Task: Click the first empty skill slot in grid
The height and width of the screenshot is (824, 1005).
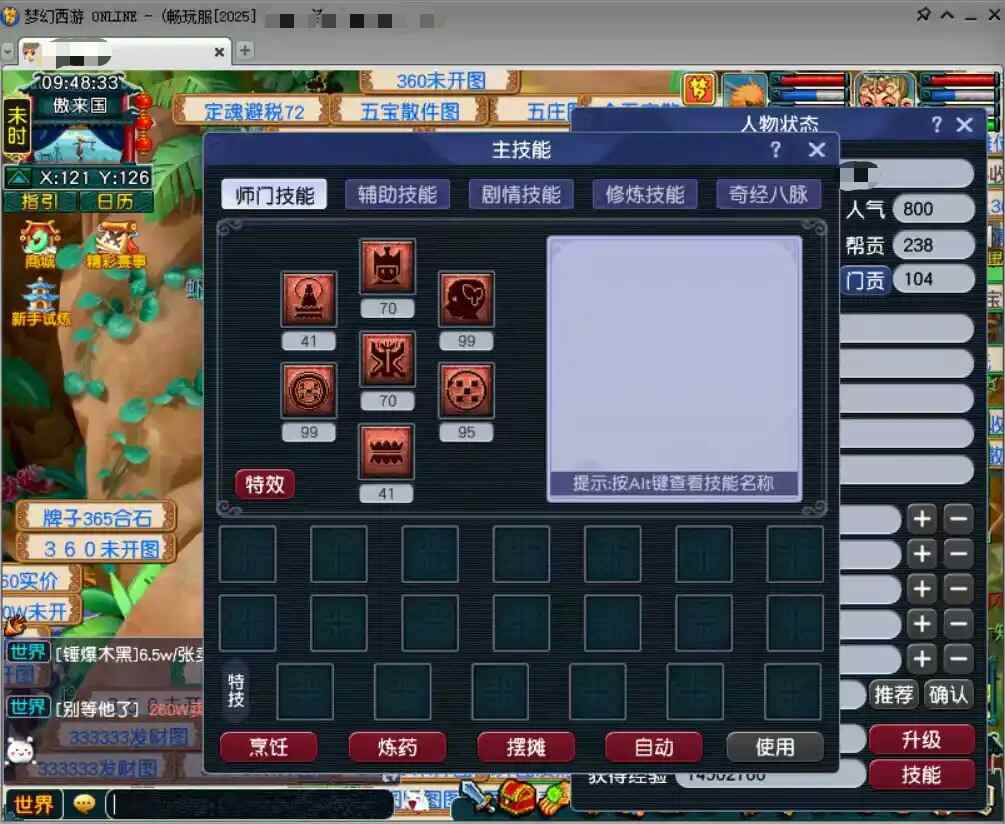Action: (248, 554)
